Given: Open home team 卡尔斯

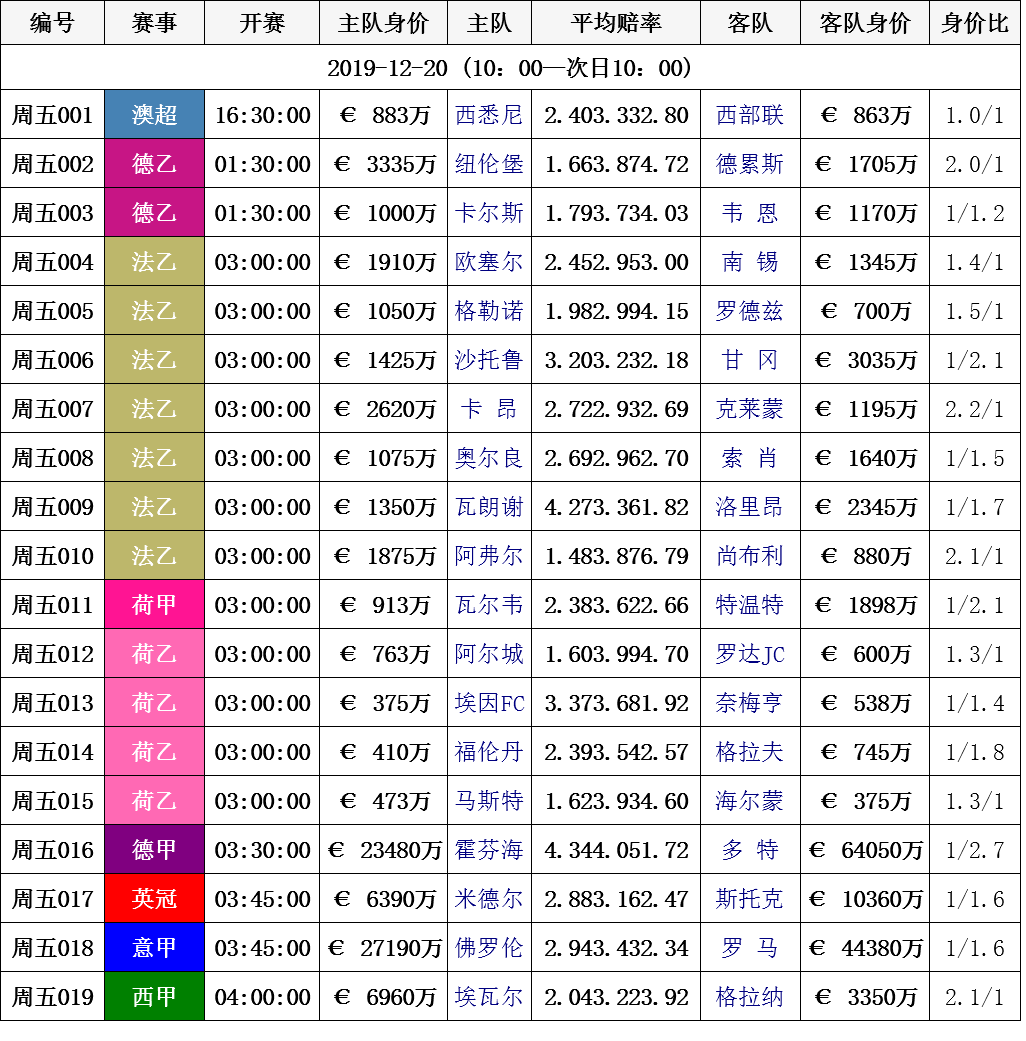Looking at the screenshot, I should 489,212.
